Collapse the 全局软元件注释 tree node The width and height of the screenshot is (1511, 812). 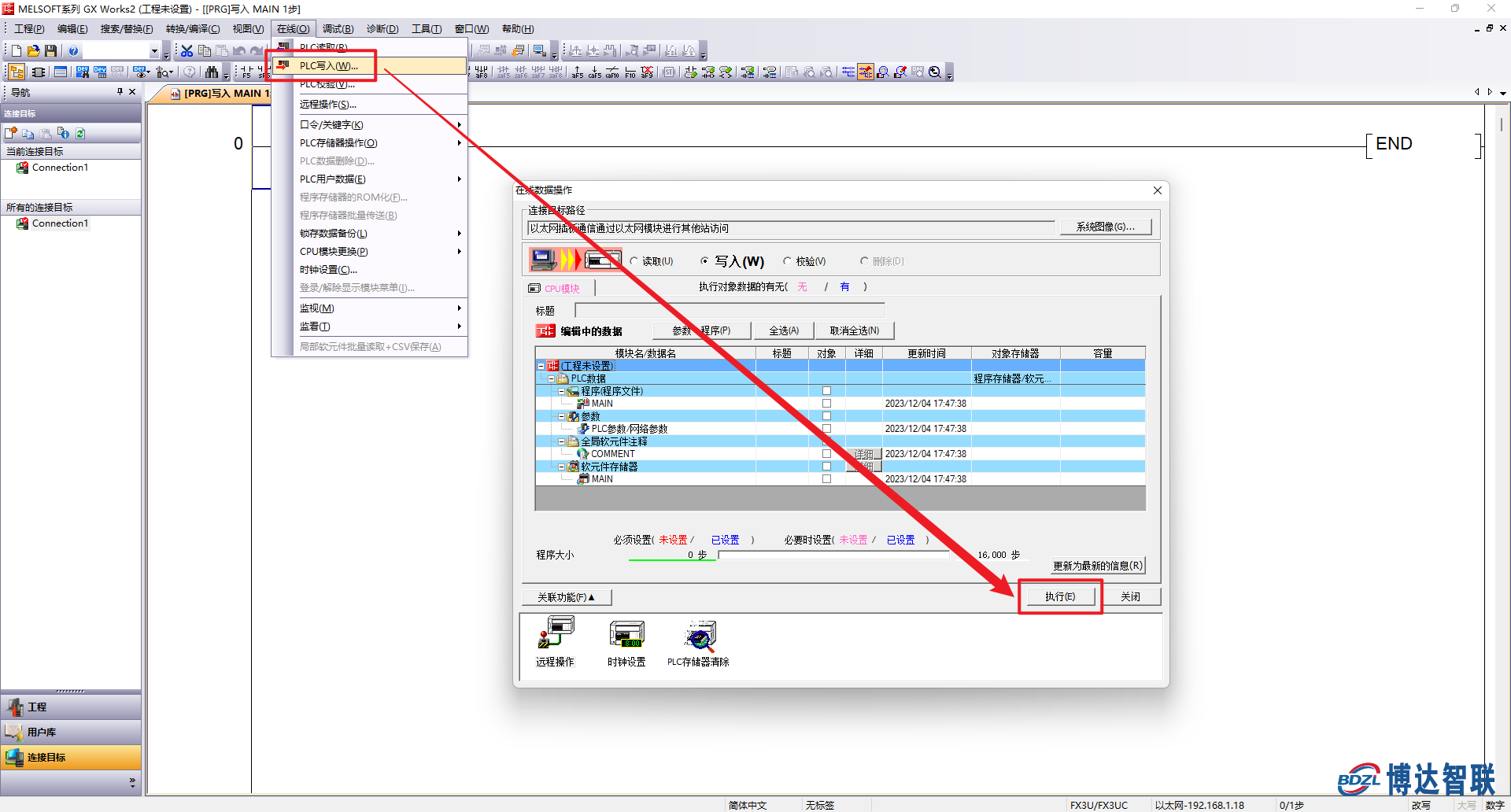point(561,441)
